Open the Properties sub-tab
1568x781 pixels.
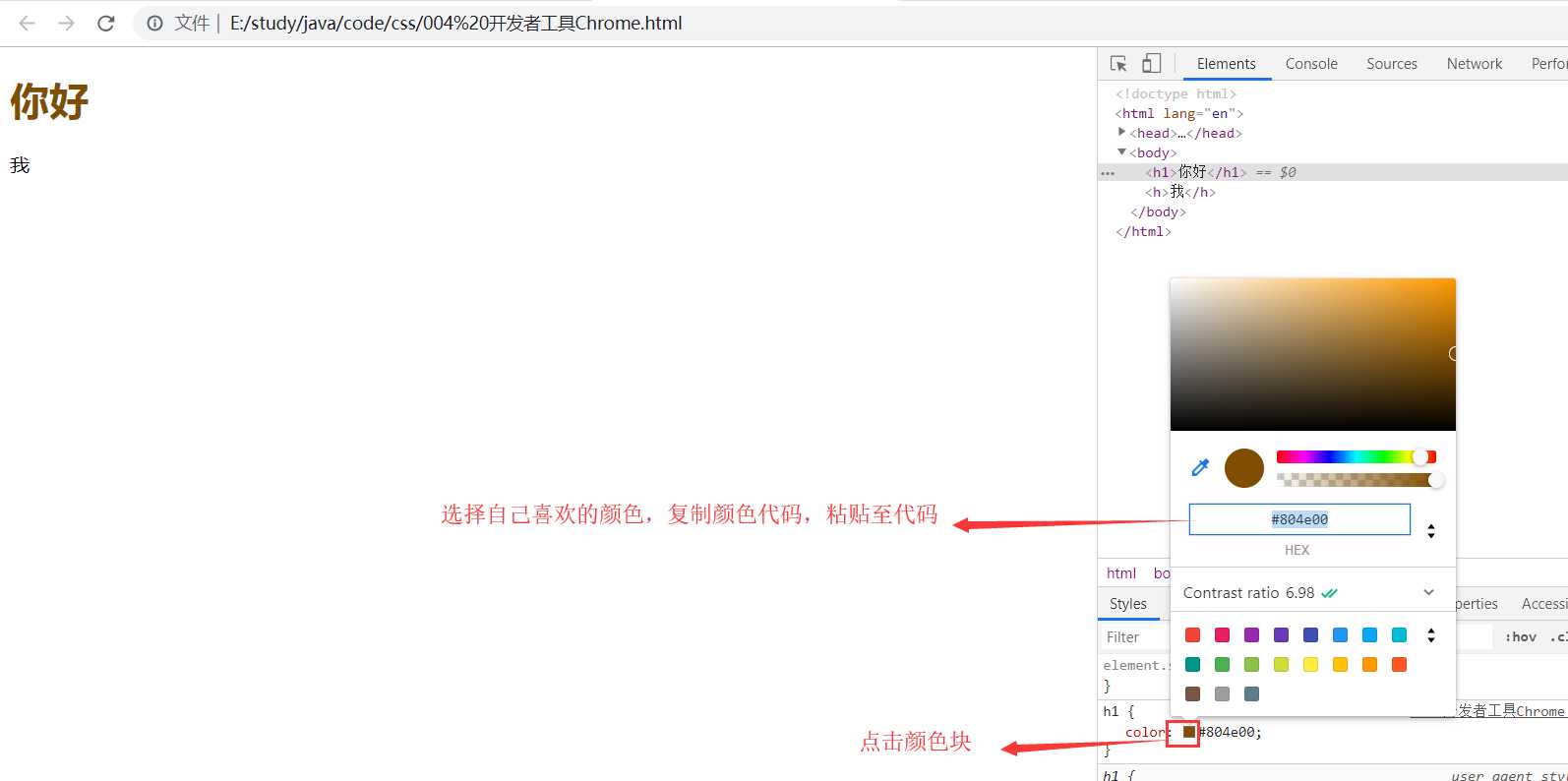(x=1477, y=604)
